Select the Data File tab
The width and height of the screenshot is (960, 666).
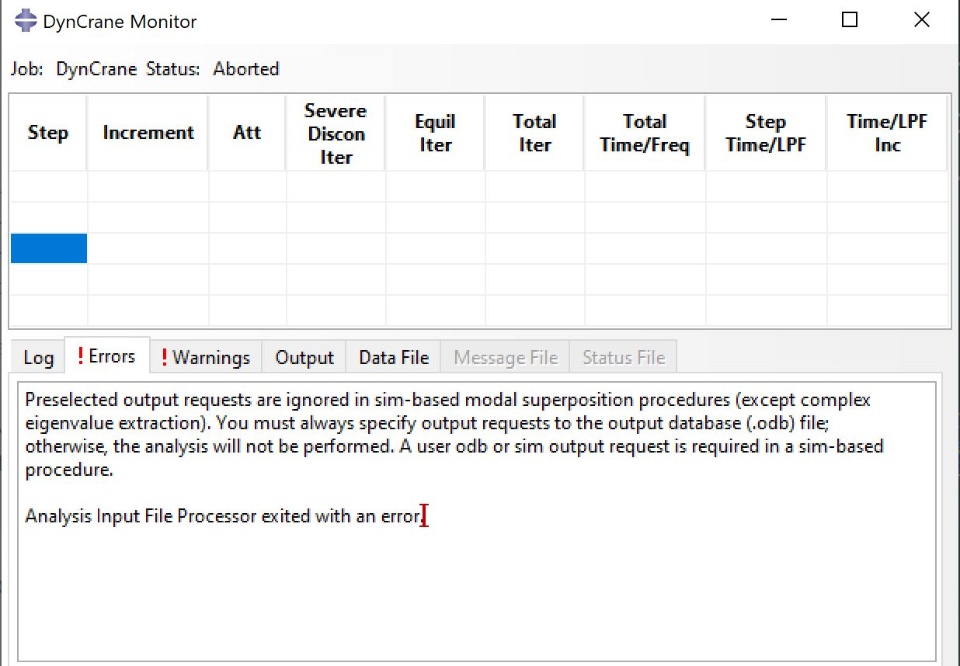pyautogui.click(x=393, y=358)
